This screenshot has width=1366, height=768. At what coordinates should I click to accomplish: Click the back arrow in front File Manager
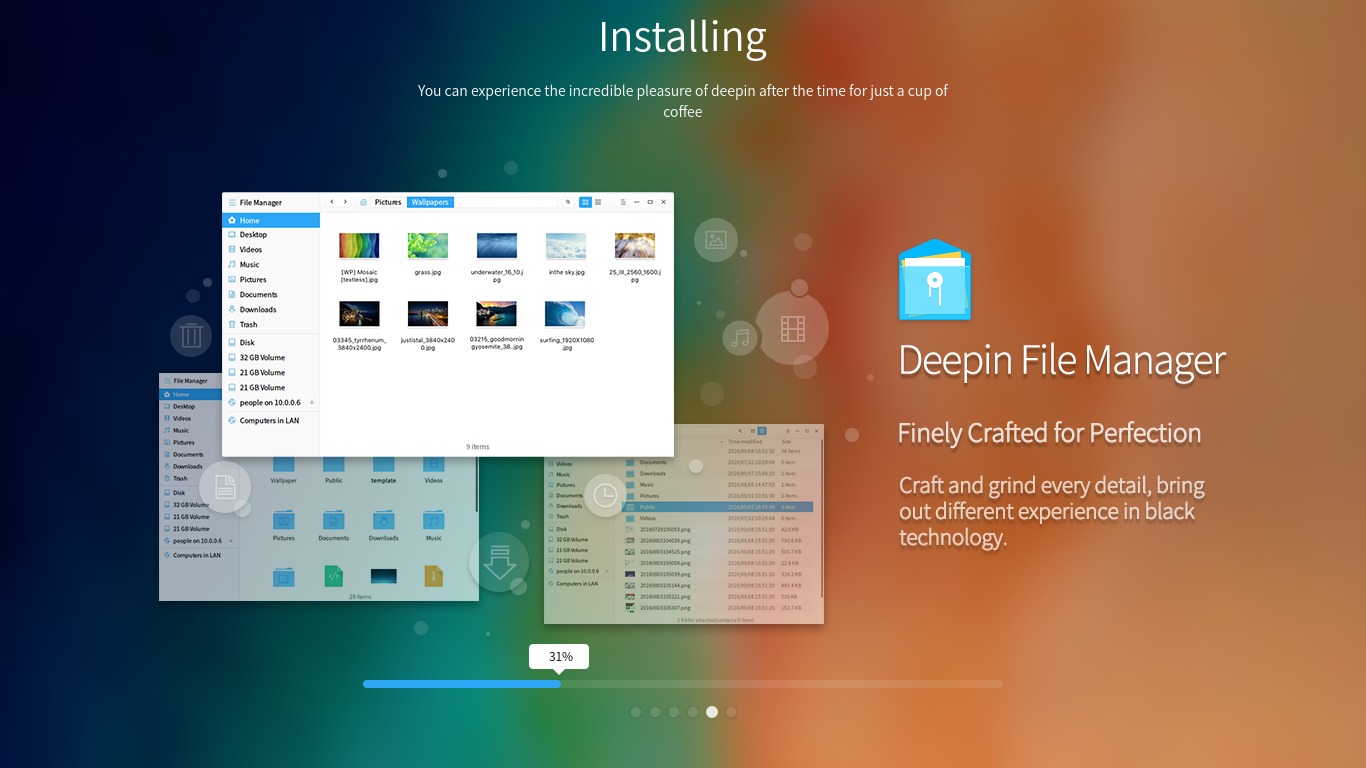[332, 202]
